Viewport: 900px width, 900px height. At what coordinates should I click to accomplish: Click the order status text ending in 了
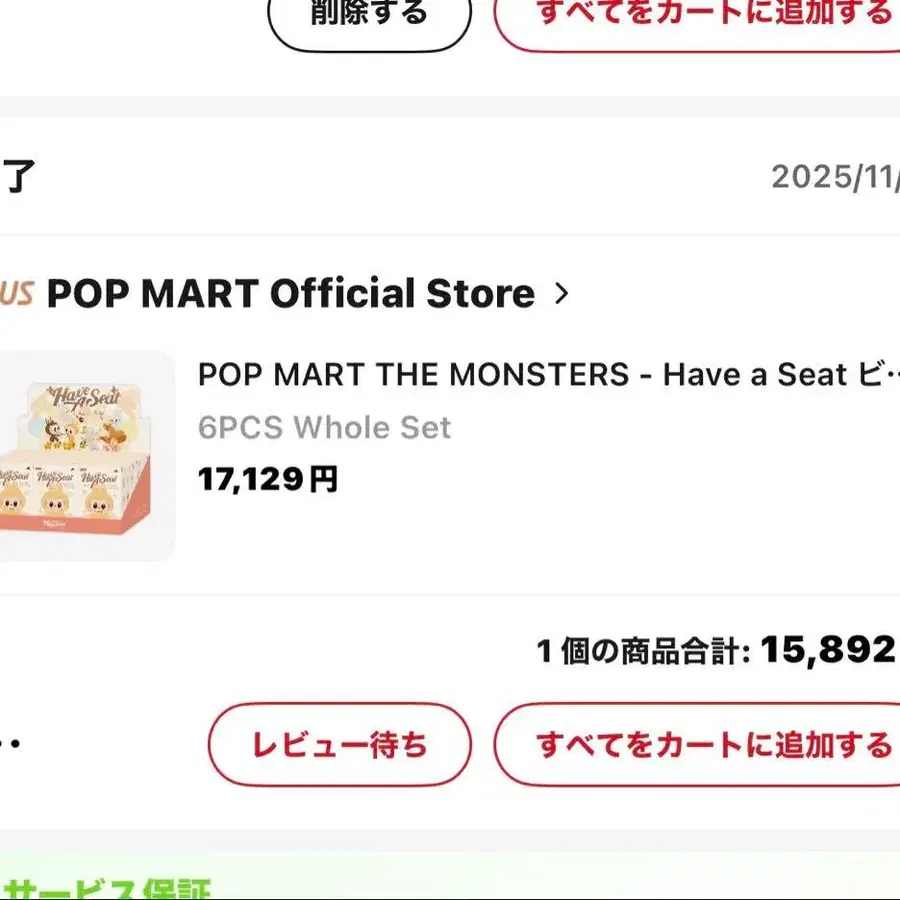click(17, 177)
